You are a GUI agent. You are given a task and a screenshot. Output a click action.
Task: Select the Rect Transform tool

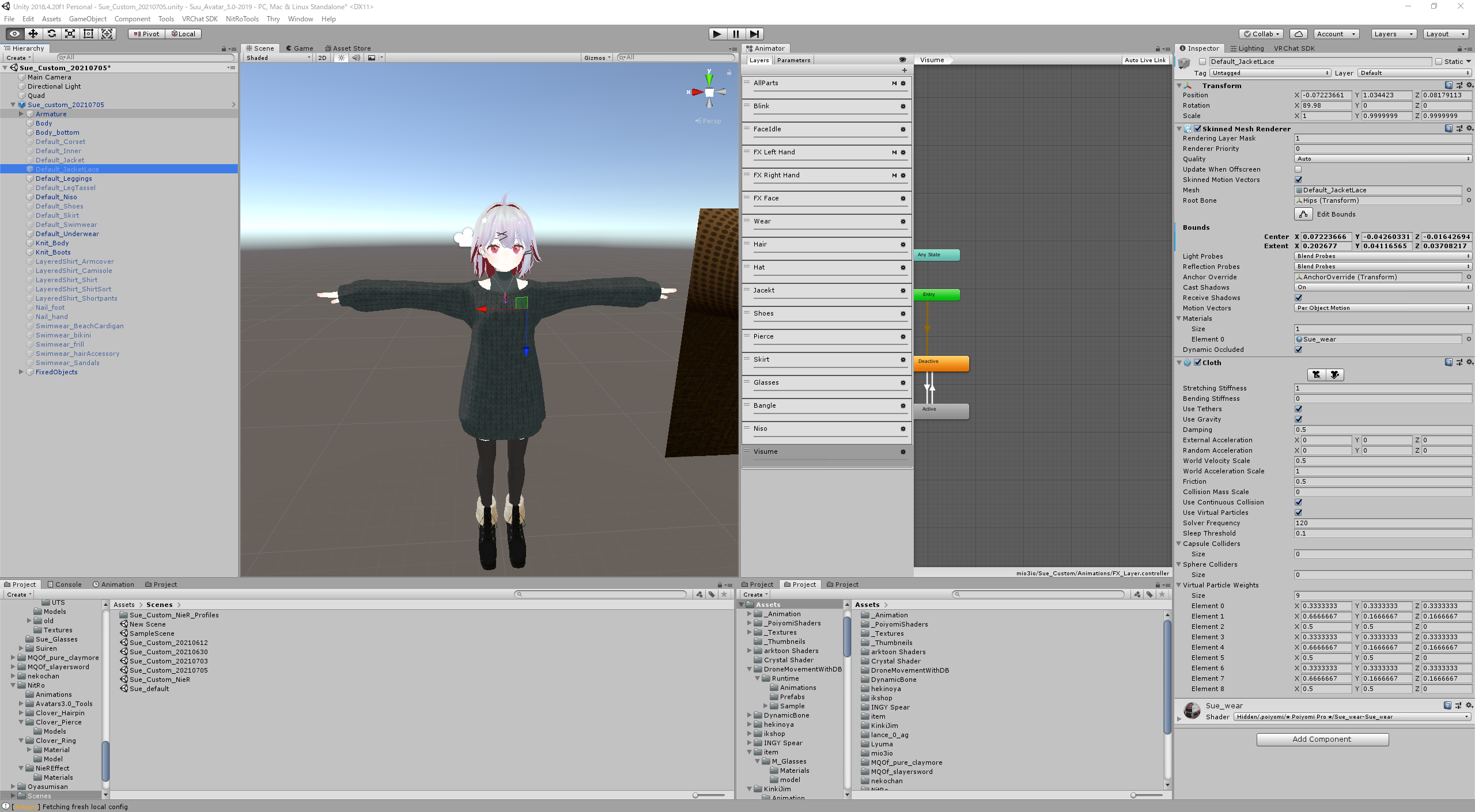pyautogui.click(x=88, y=33)
